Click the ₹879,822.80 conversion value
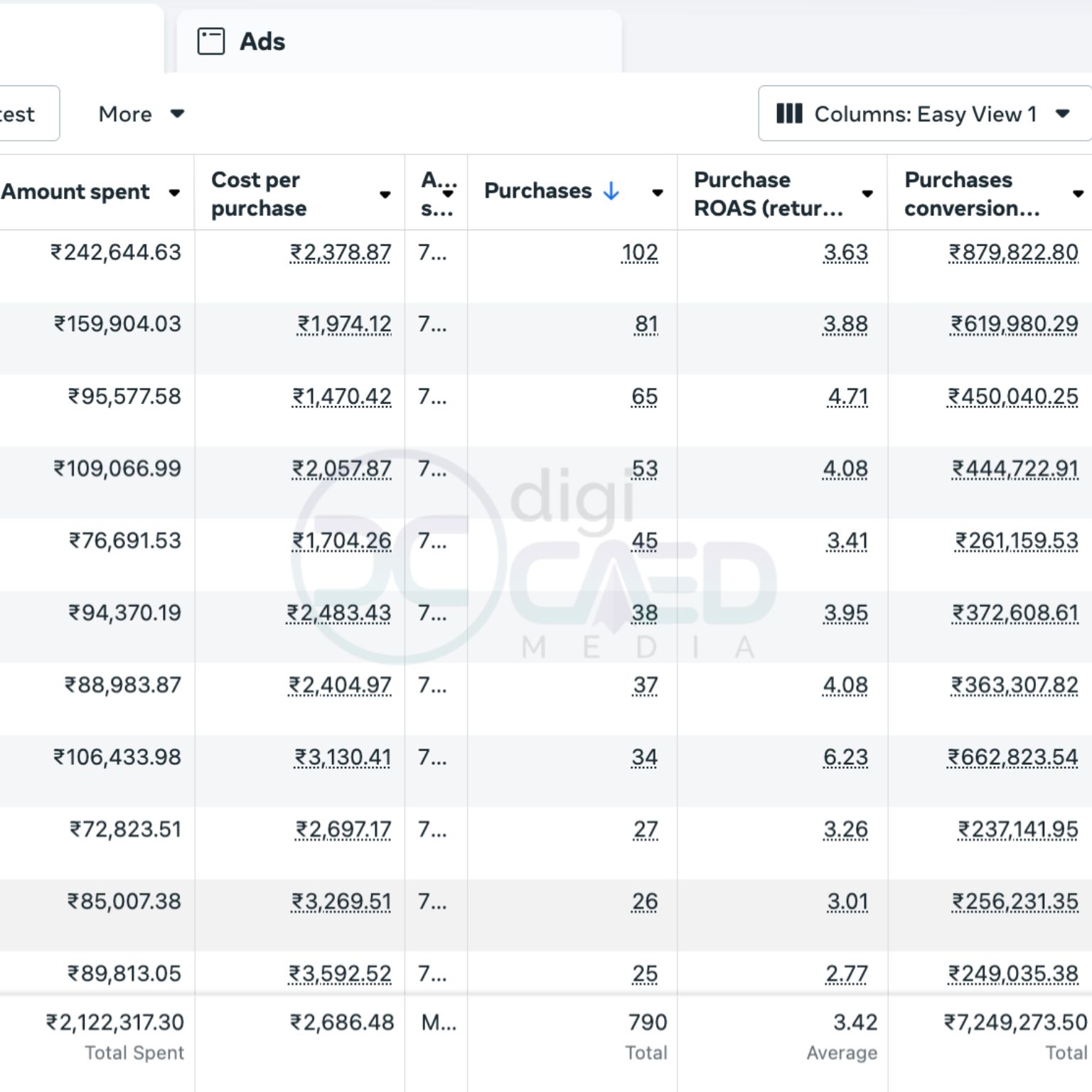The width and height of the screenshot is (1092, 1092). [1013, 252]
